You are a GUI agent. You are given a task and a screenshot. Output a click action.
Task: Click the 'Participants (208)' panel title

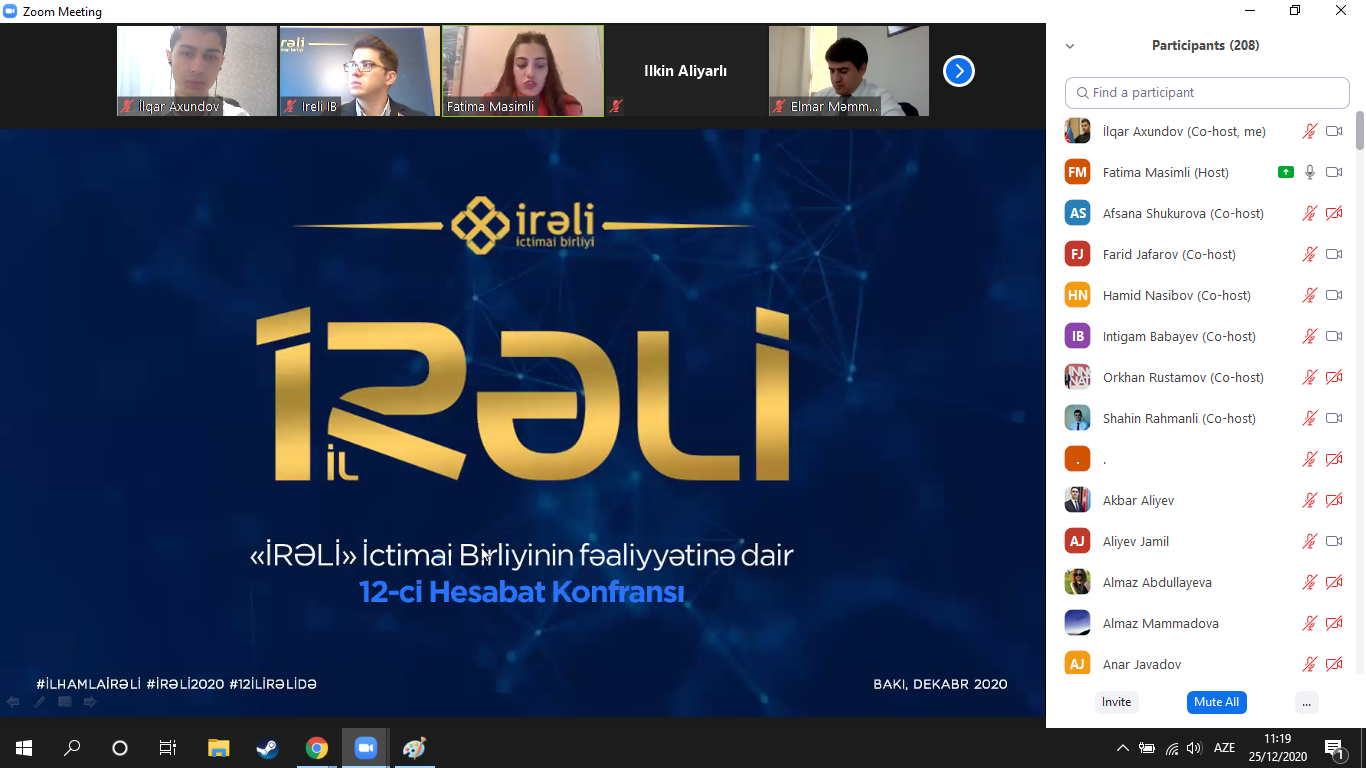1205,46
